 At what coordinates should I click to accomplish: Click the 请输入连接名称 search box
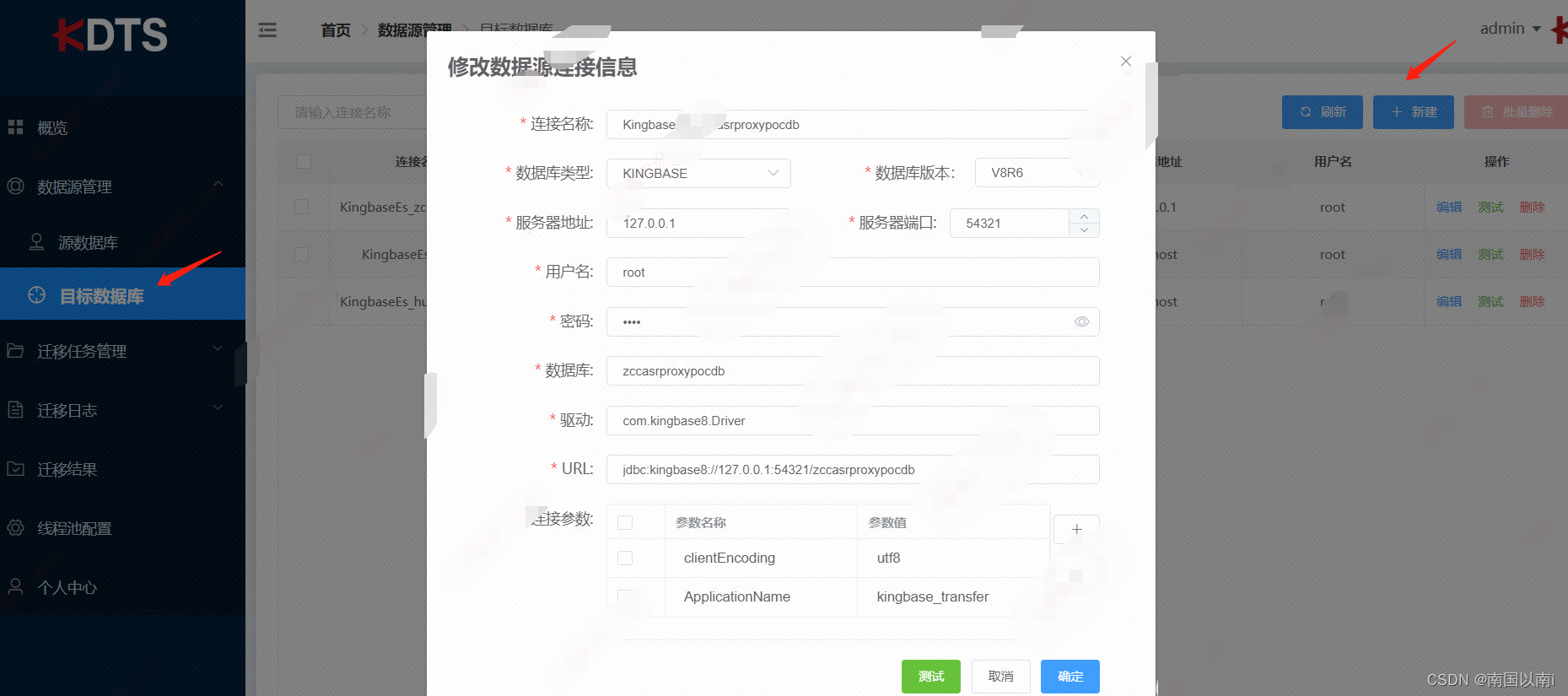coord(353,112)
